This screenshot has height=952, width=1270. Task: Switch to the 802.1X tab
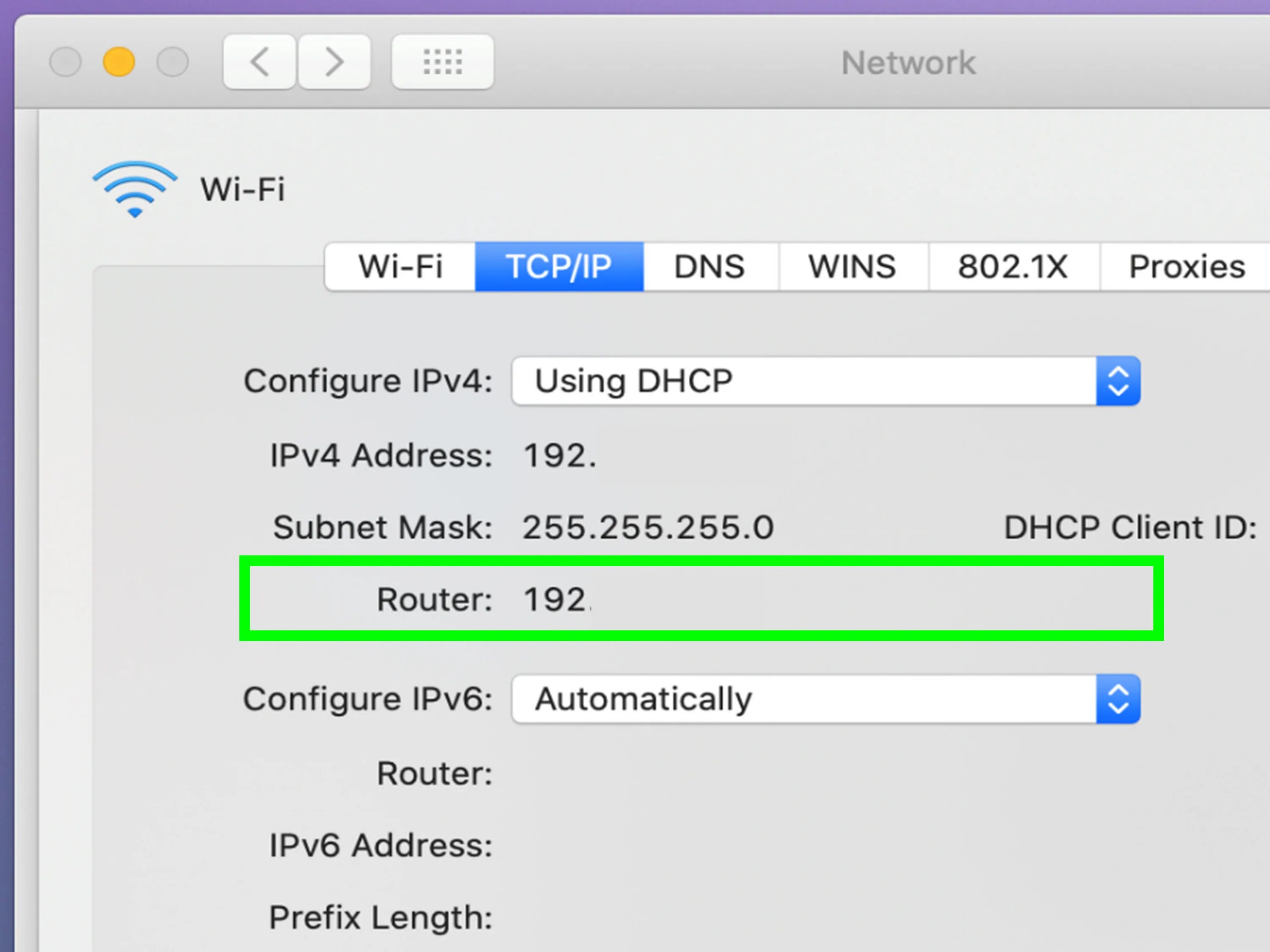pyautogui.click(x=1013, y=267)
